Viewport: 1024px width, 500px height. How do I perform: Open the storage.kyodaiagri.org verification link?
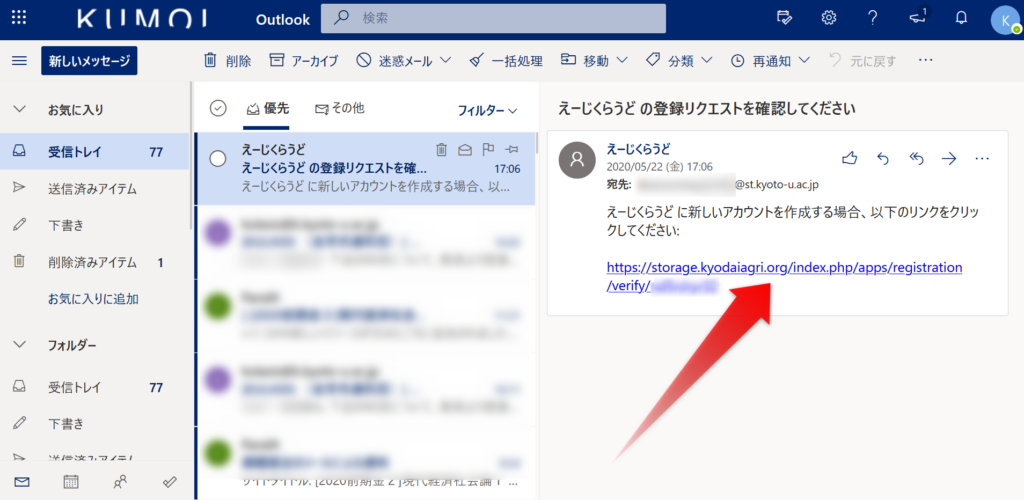(783, 268)
